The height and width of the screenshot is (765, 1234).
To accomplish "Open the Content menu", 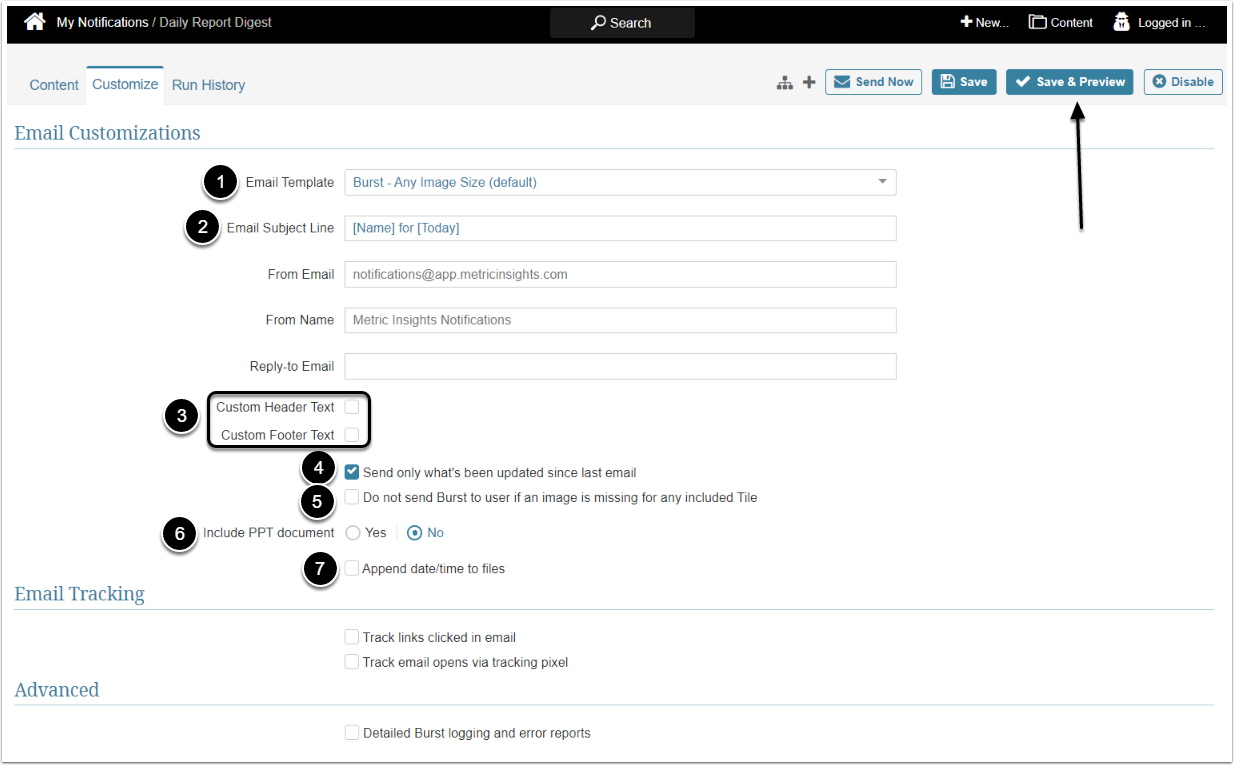I will coord(1061,23).
